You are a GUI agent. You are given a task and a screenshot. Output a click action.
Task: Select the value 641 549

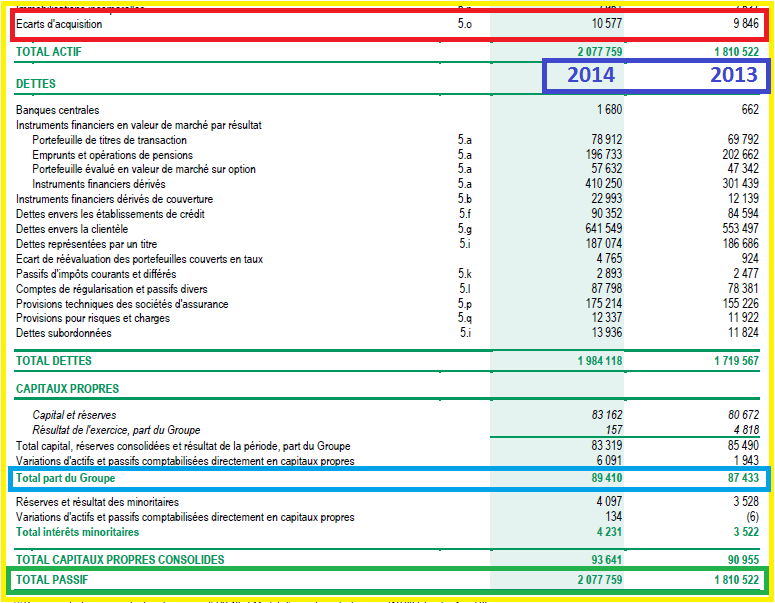tap(604, 228)
